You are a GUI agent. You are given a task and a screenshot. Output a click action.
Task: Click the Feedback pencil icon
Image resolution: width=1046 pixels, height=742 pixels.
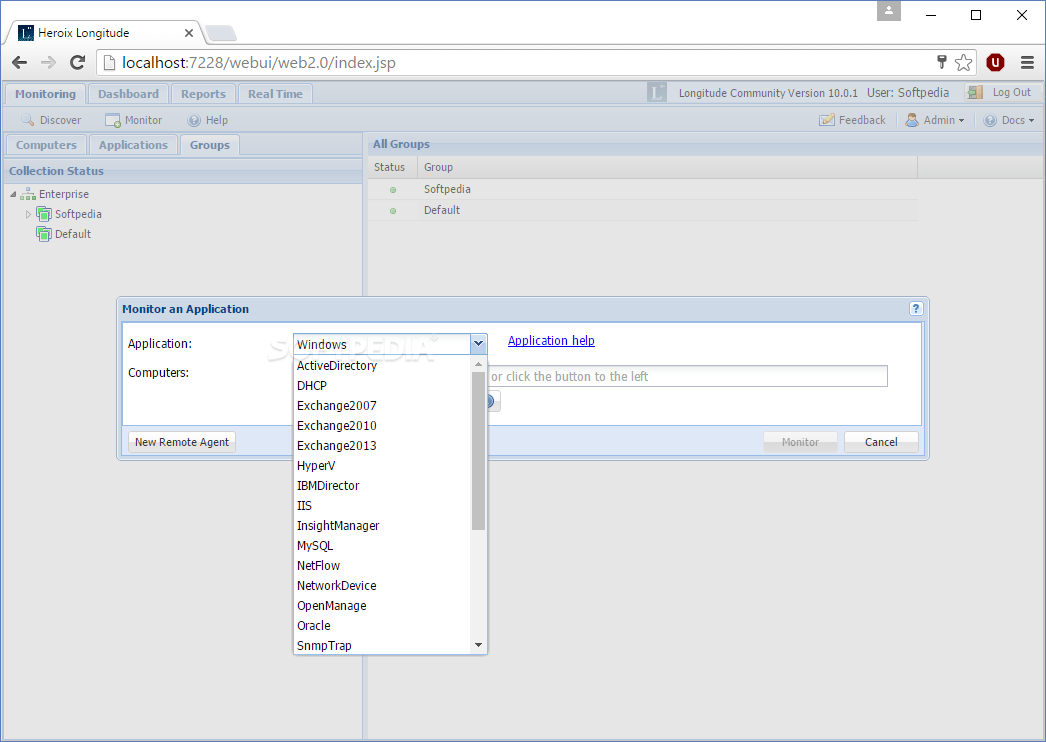827,120
